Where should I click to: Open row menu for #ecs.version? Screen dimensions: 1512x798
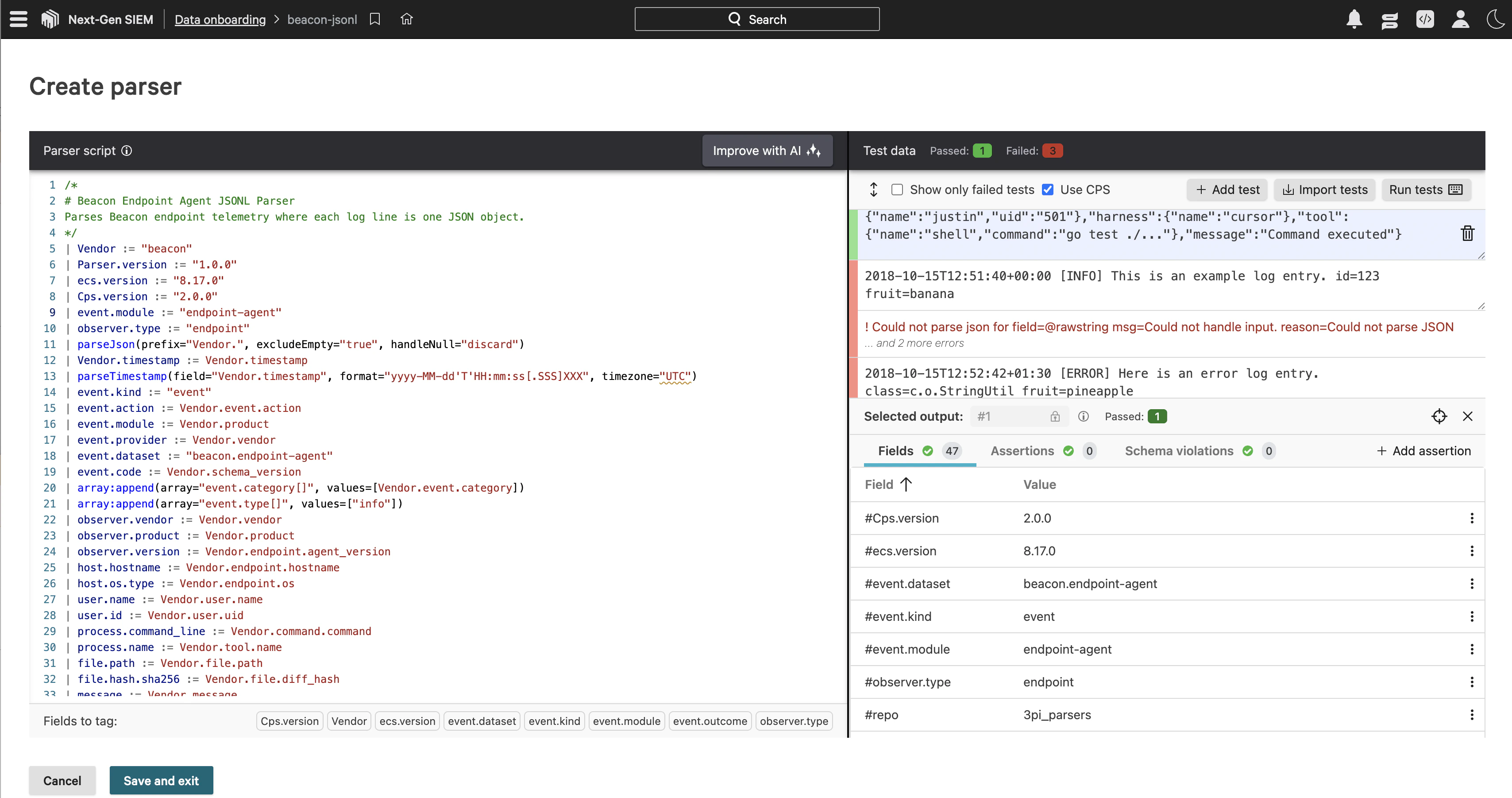(1472, 551)
